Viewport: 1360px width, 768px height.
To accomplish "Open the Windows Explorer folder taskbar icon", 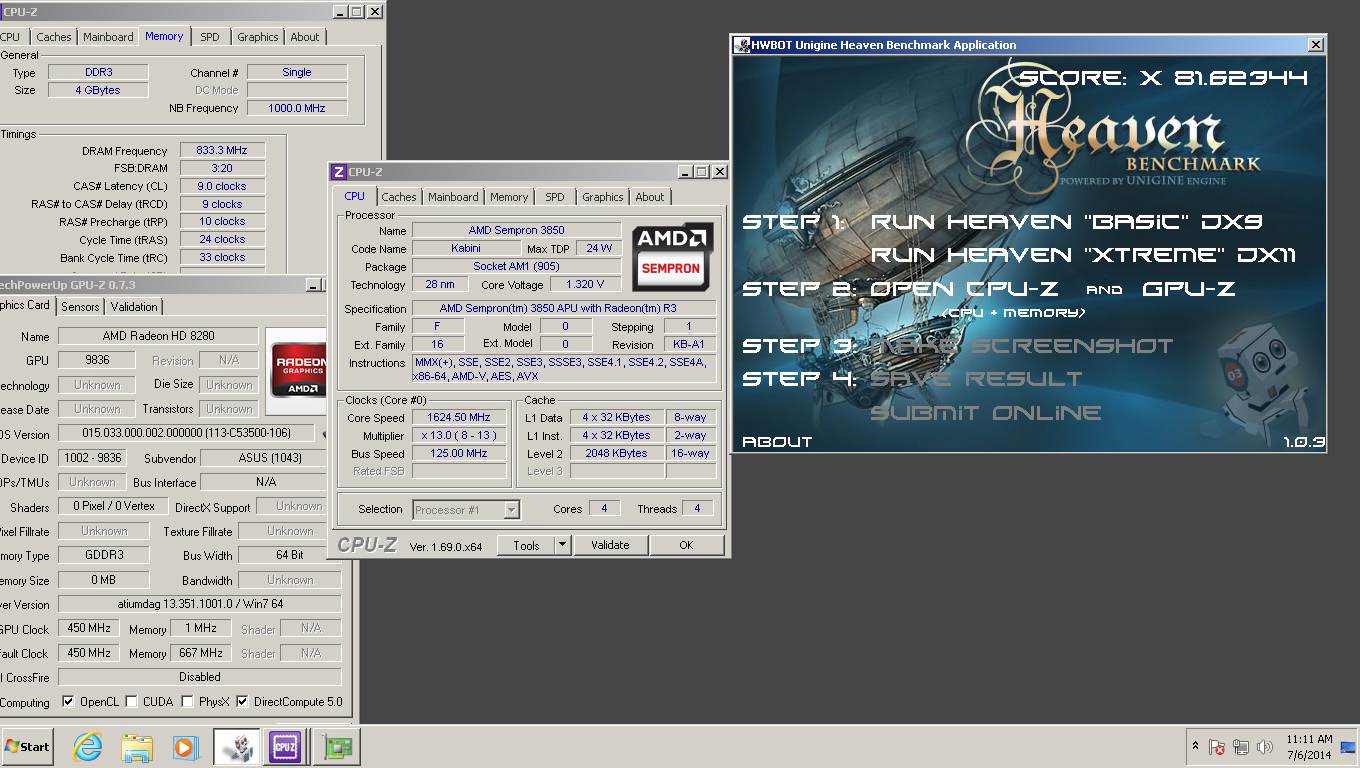I will [137, 747].
